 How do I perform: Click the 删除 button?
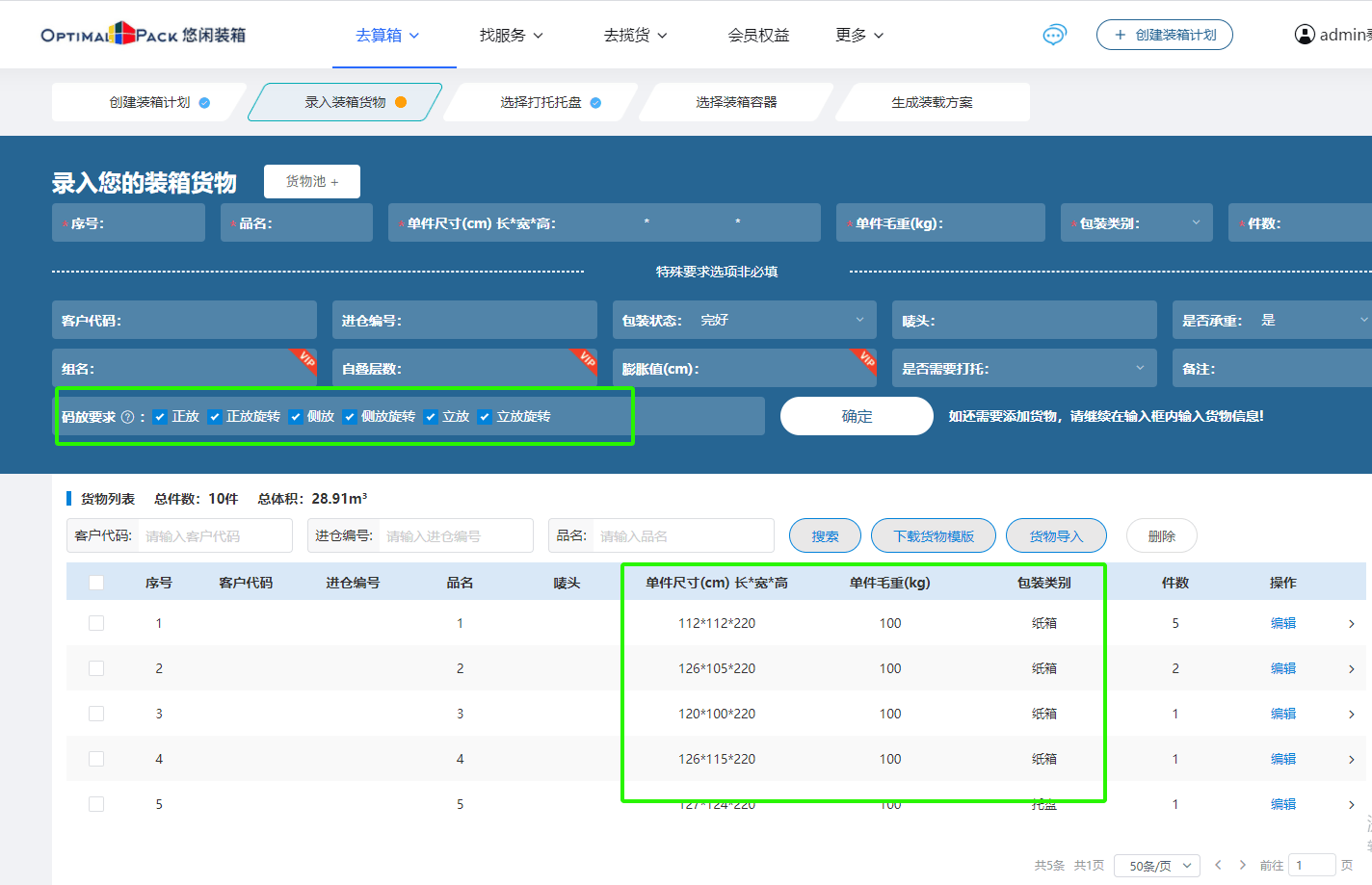point(1162,536)
